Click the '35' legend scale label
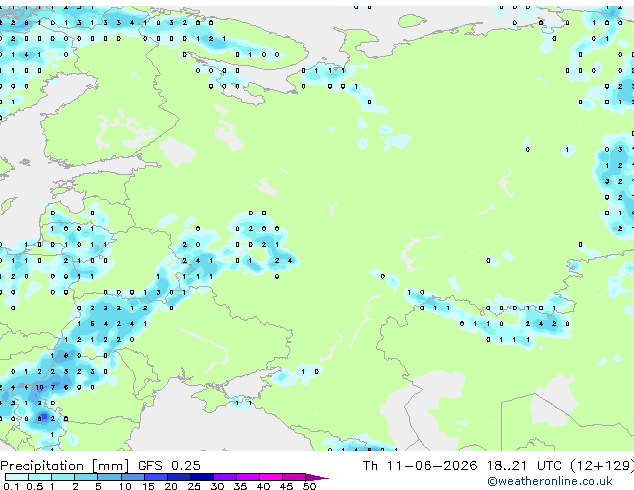Screen dimensions: 634x490 pos(240,486)
